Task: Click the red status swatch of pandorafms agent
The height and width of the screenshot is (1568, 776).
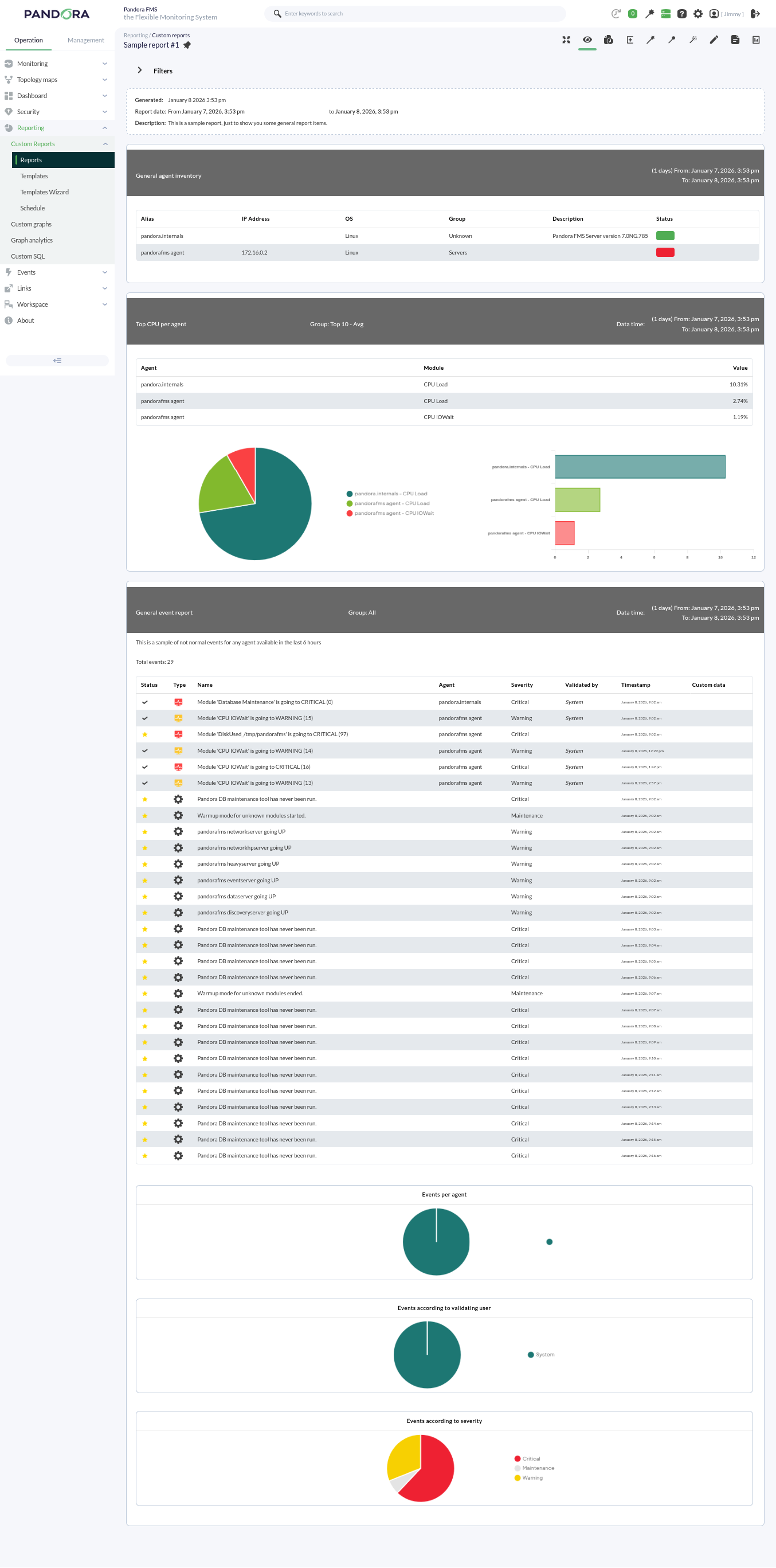Action: click(665, 253)
